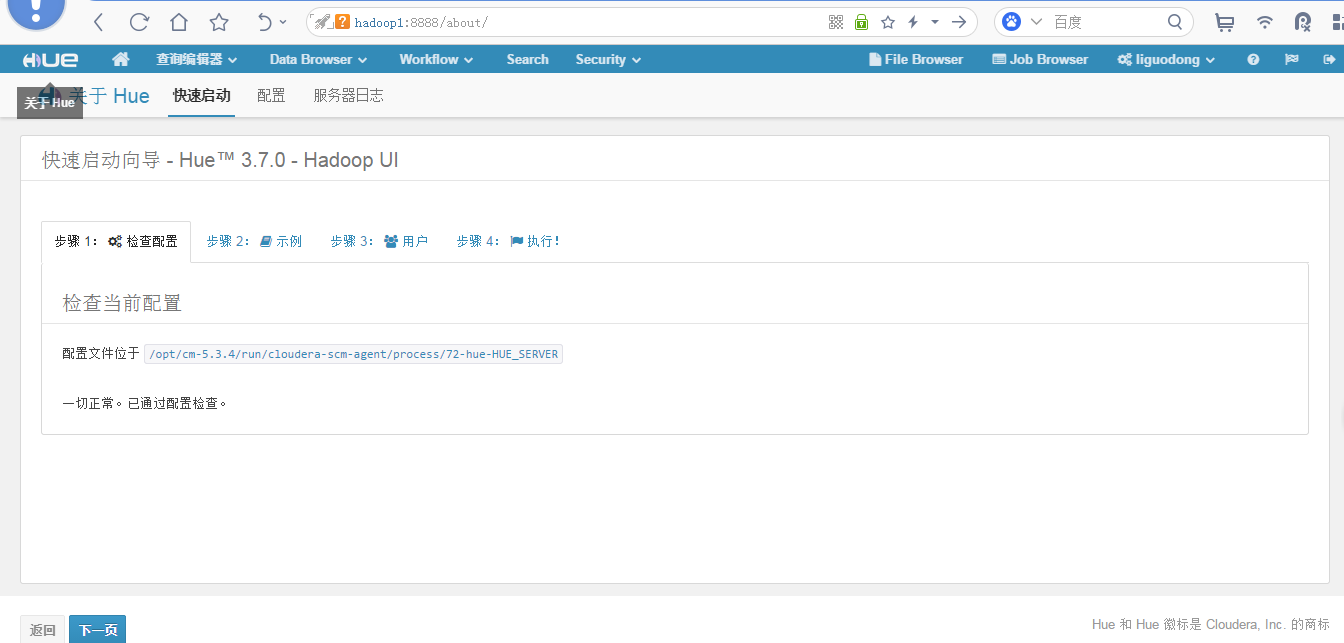Go to 步骤 3 用户 step
The width and height of the screenshot is (1344, 643).
(x=379, y=242)
